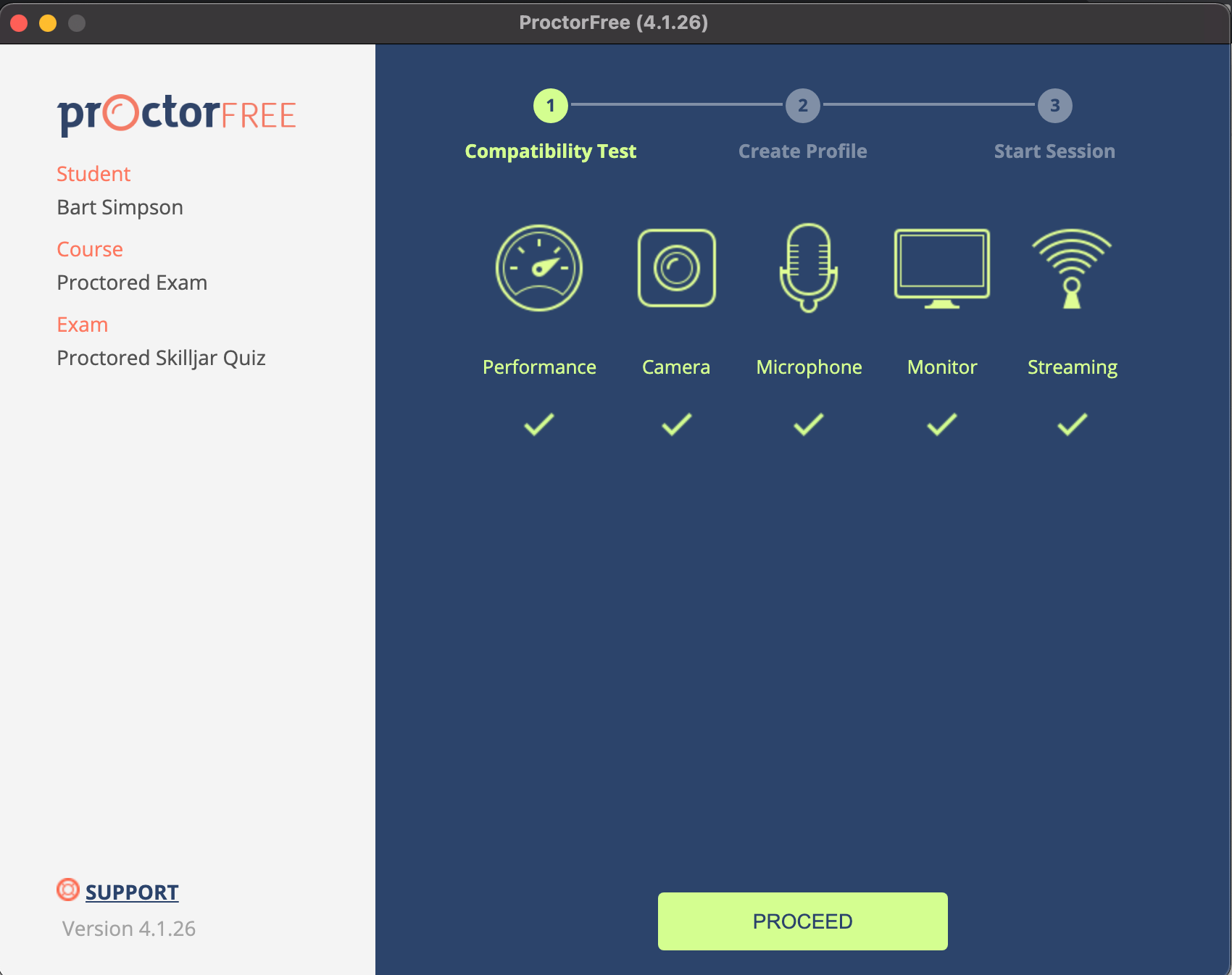Screen dimensions: 1232x975
Task: Click the Monitor test icon
Action: [942, 269]
